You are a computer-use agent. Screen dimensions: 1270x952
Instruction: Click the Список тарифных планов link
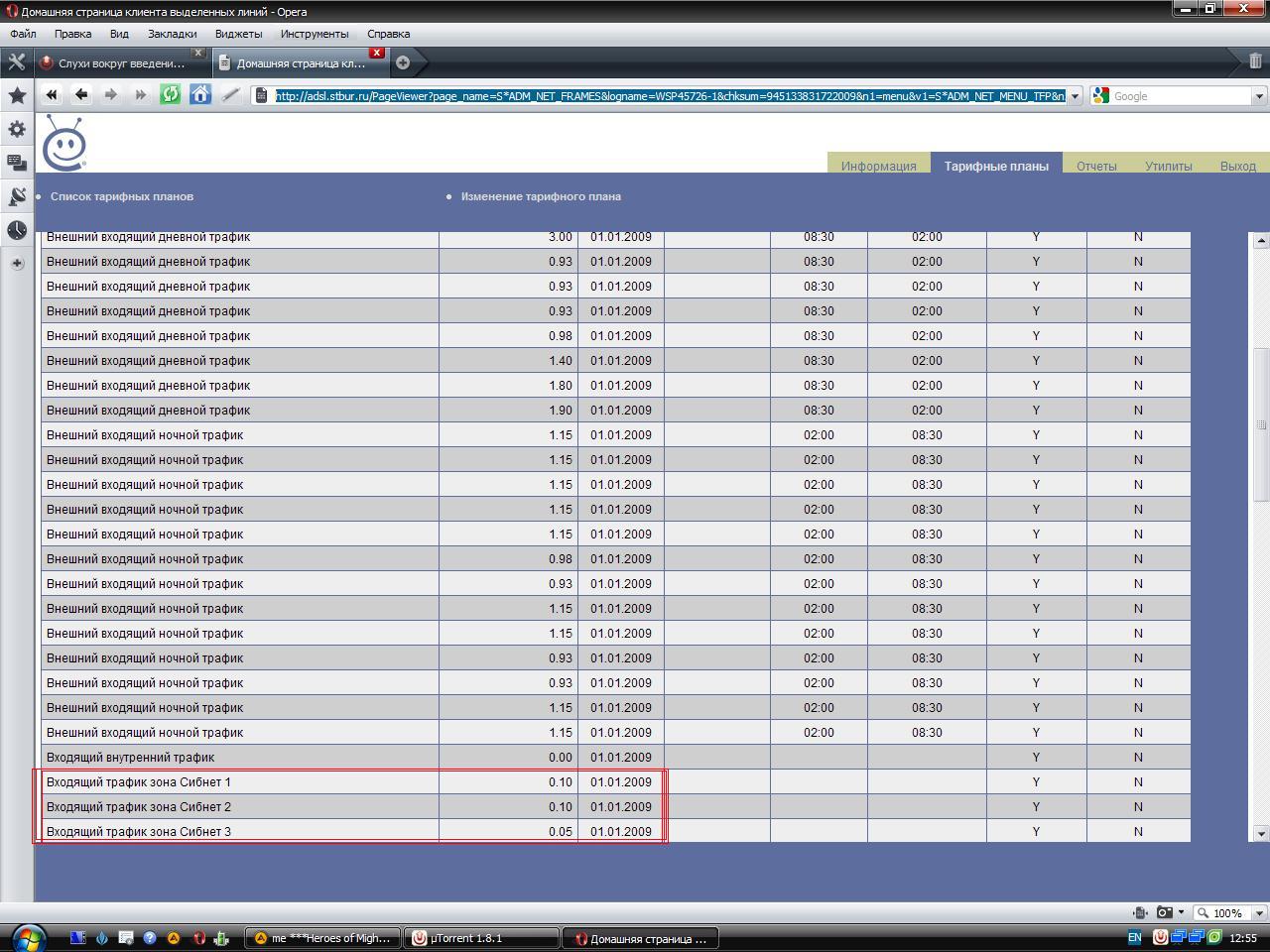tap(122, 196)
